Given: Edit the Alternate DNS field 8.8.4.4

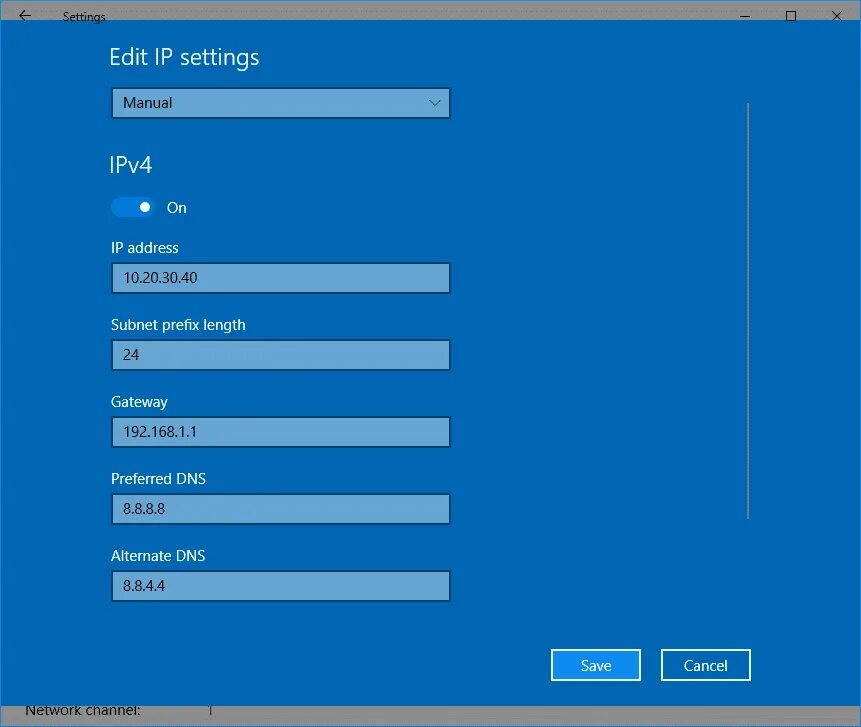Looking at the screenshot, I should click(x=281, y=585).
